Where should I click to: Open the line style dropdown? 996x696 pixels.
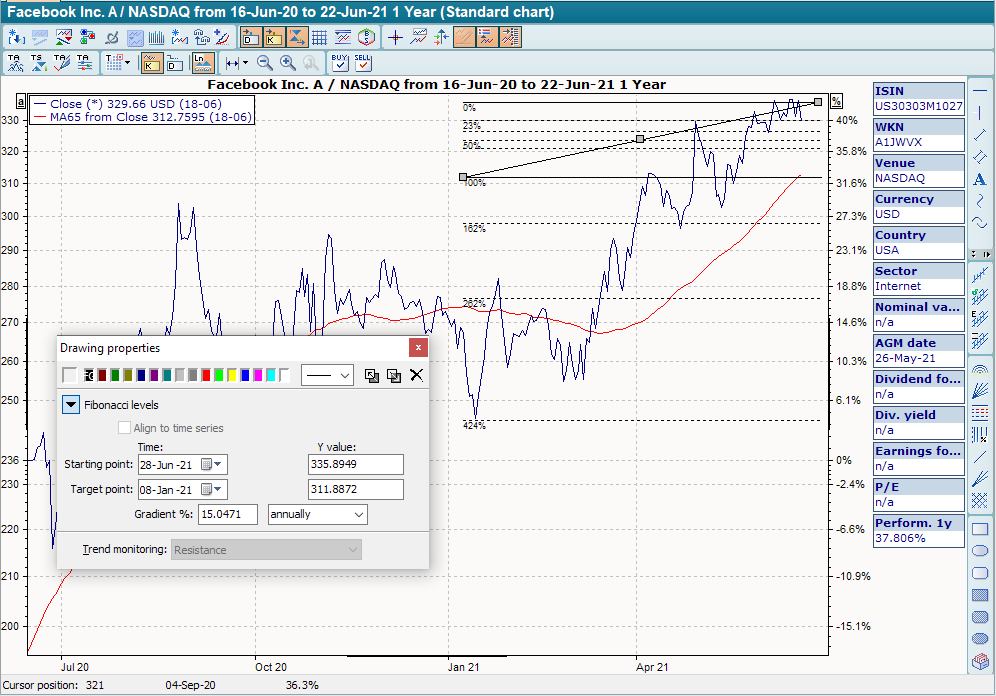327,375
